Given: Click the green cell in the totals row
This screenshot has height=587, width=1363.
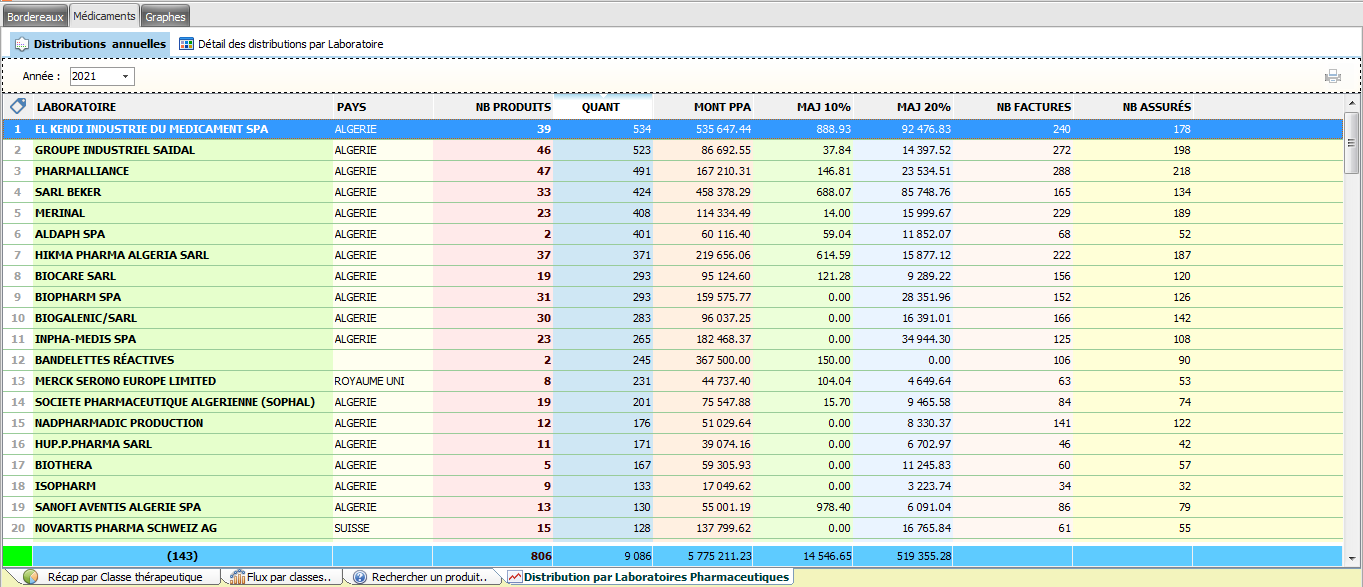Looking at the screenshot, I should [17, 555].
